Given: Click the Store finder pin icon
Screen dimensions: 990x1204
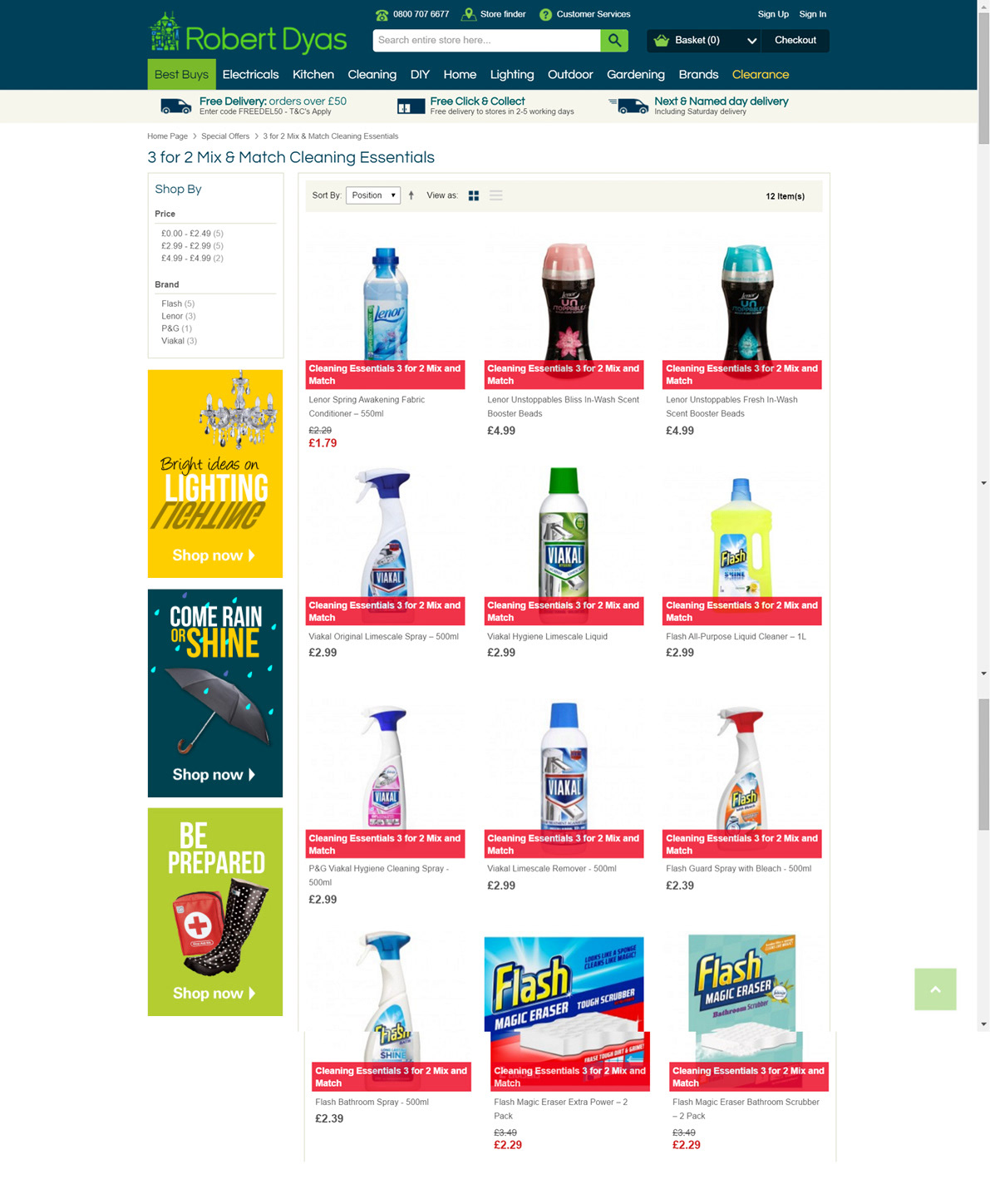Looking at the screenshot, I should tap(469, 14).
